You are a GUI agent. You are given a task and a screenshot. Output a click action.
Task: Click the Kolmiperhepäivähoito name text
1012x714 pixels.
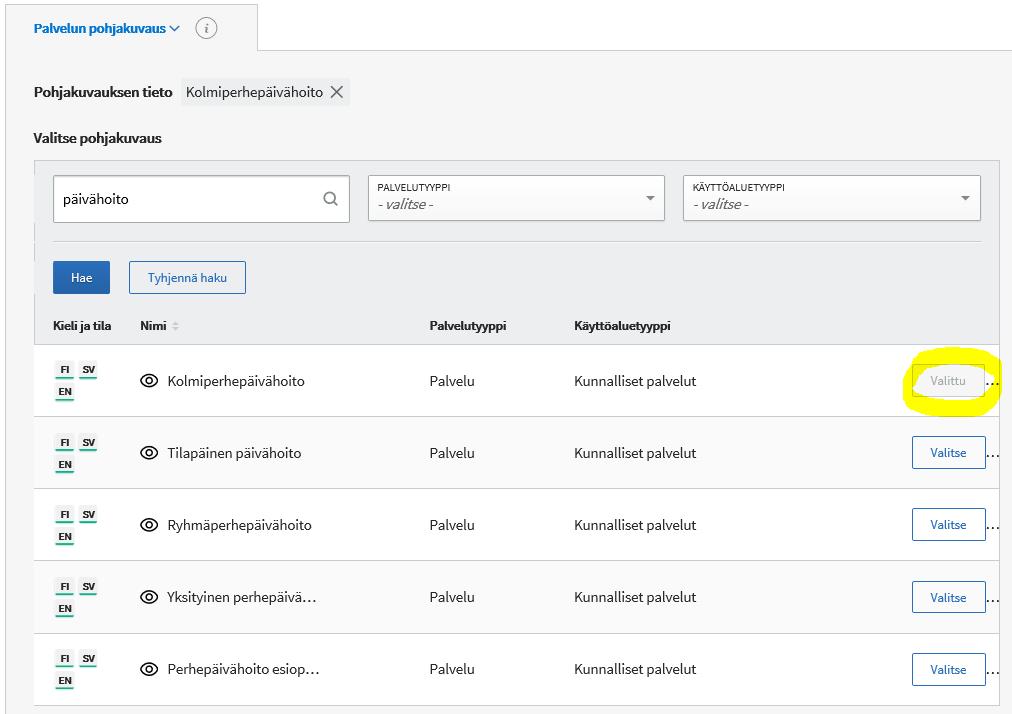pos(236,382)
